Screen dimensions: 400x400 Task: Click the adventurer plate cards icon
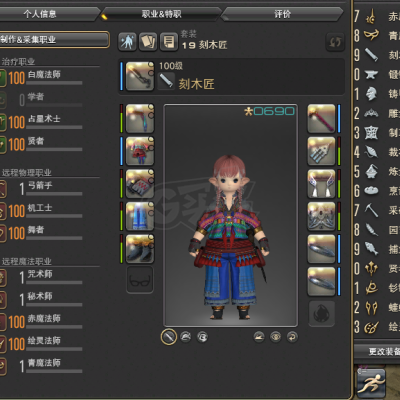coord(148,42)
